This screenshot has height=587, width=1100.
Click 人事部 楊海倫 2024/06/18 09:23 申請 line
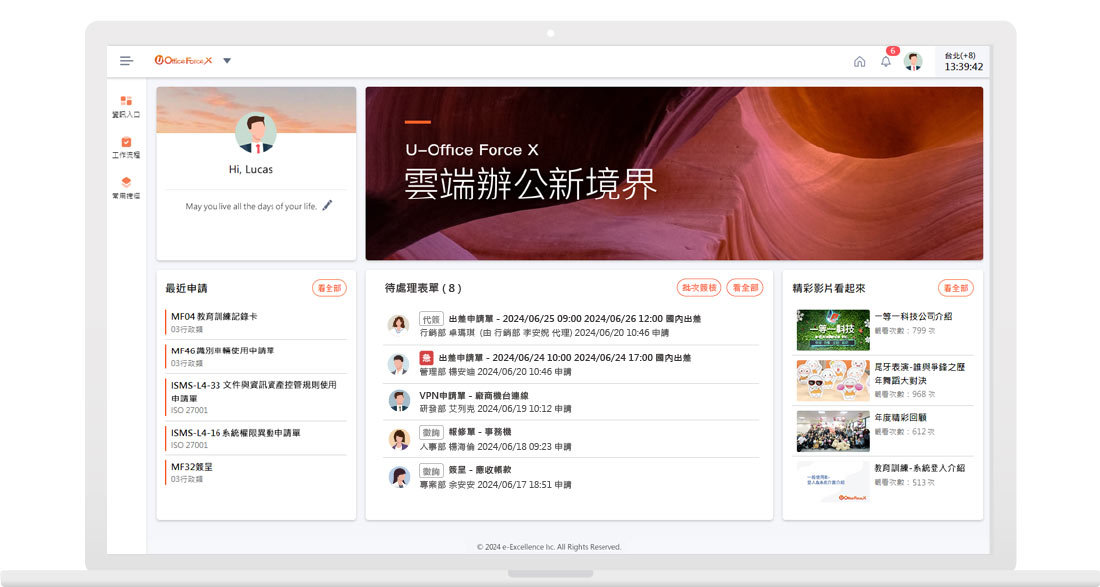(495, 447)
